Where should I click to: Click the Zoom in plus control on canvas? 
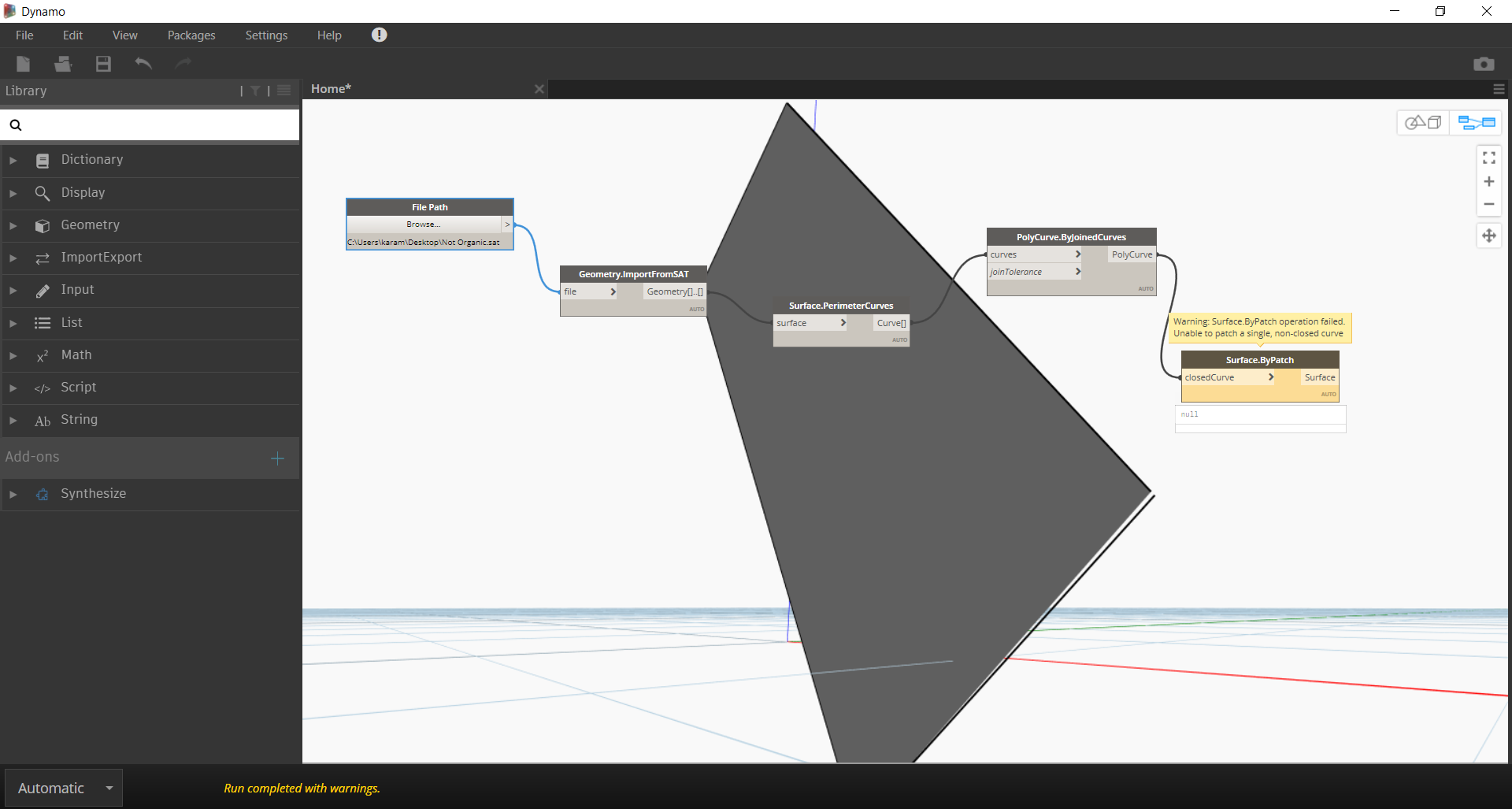(1489, 181)
